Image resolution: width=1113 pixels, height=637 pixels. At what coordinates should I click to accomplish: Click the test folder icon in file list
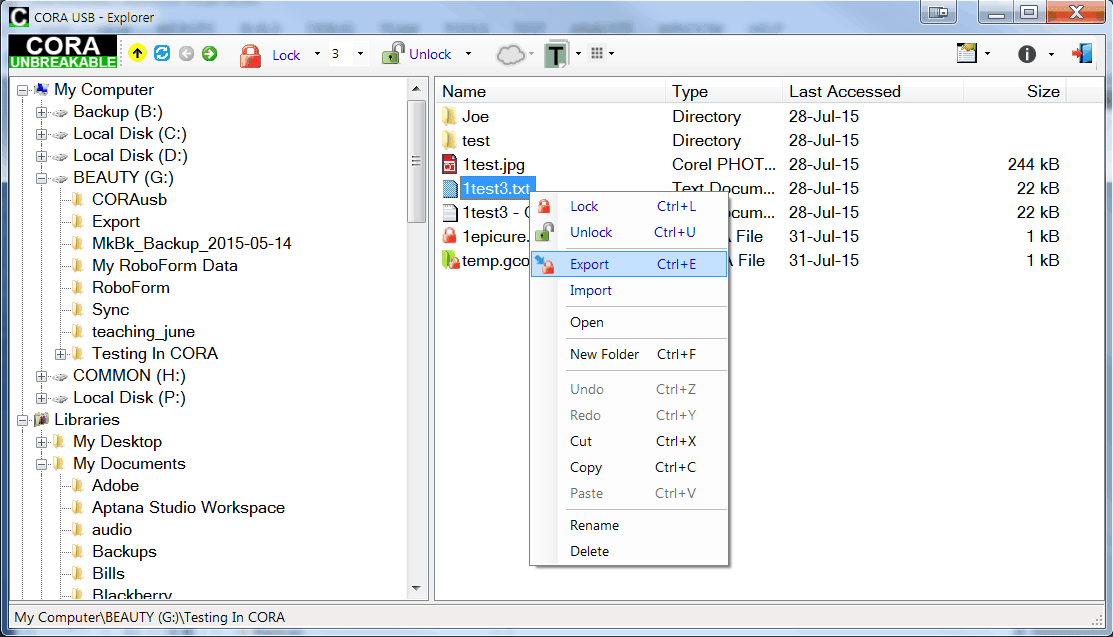click(449, 141)
